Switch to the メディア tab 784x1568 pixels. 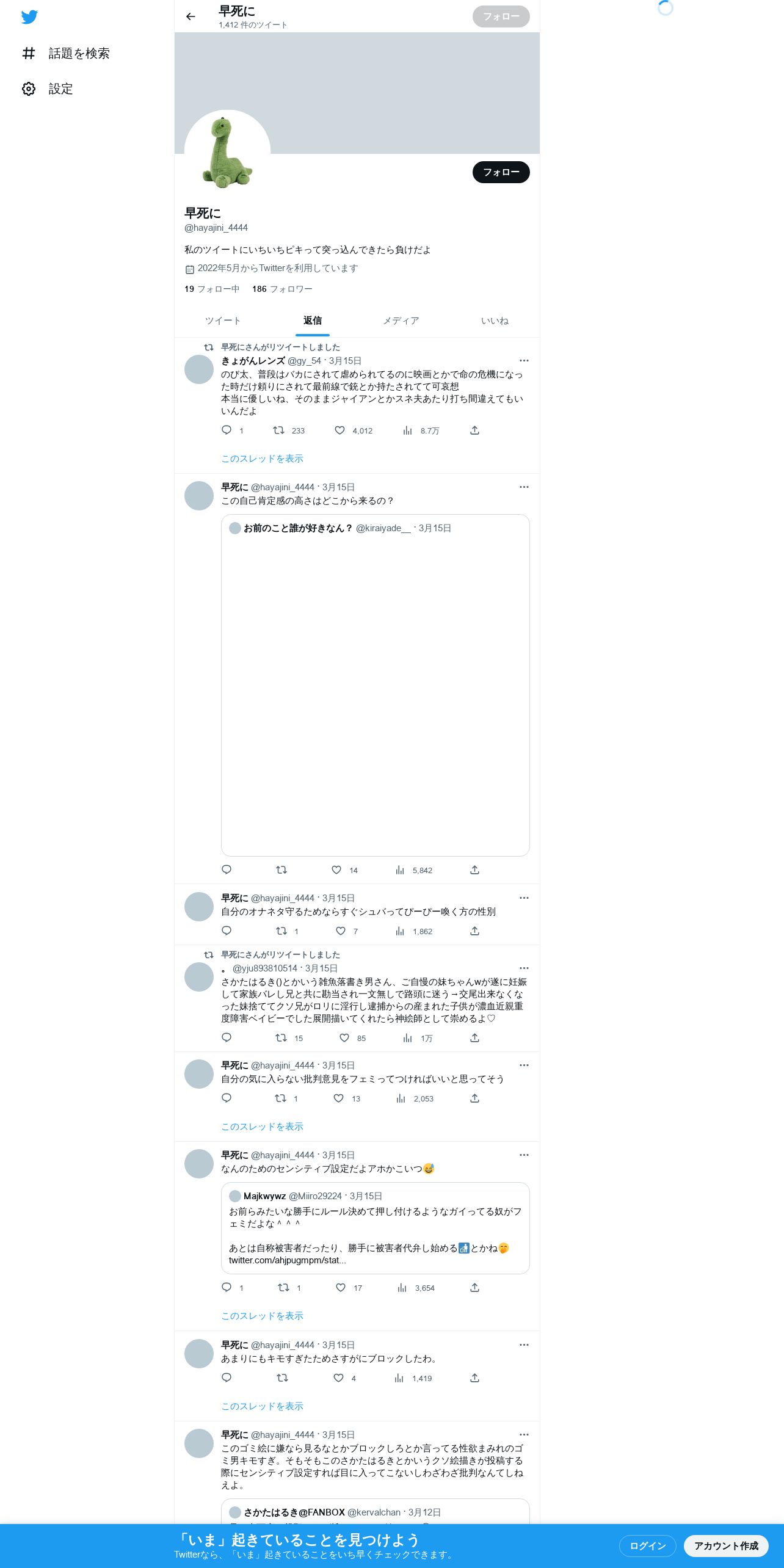click(401, 321)
